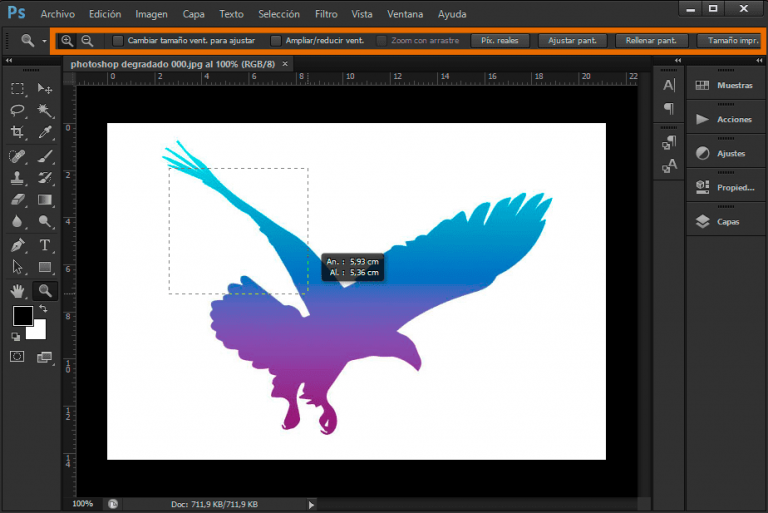The image size is (768, 513).
Task: Reset default foreground and background colors
Action: (16, 336)
